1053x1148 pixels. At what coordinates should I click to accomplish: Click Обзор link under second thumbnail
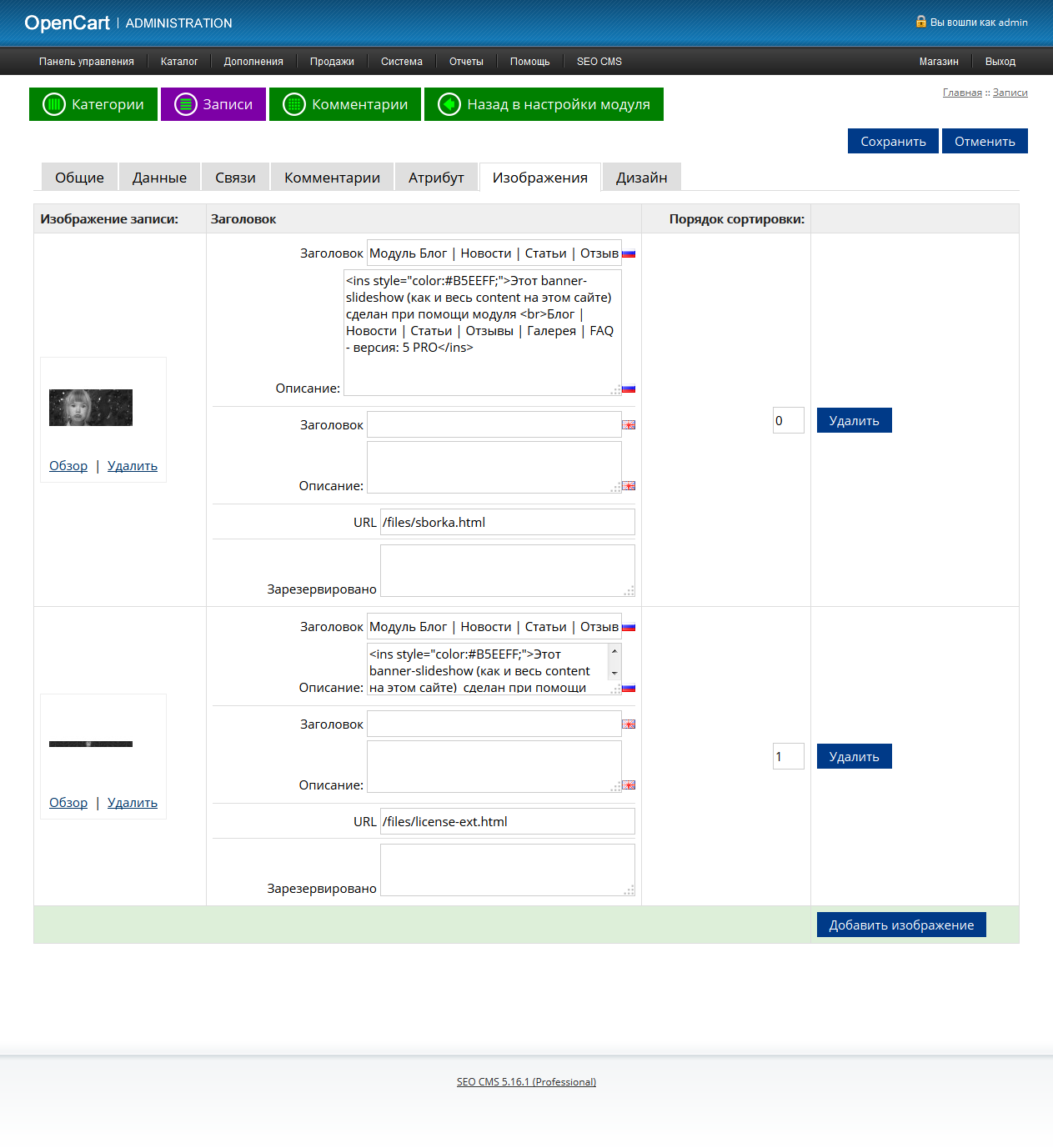pyautogui.click(x=68, y=803)
